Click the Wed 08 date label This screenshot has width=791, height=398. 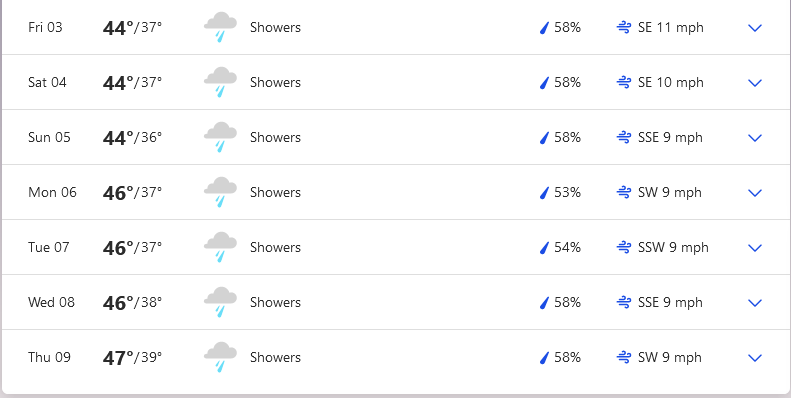[51, 302]
